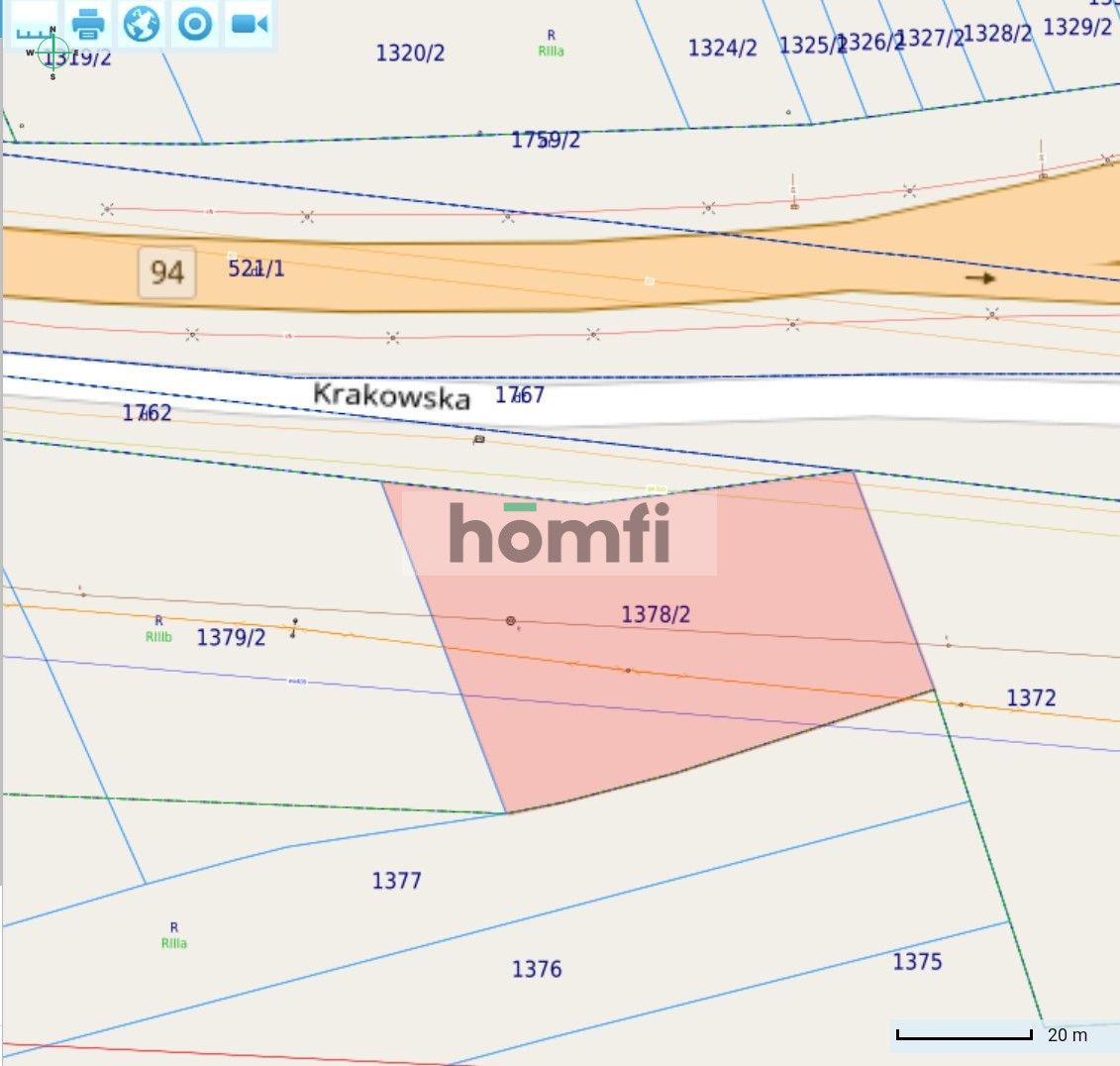Click the RIIIb land class label
Image resolution: width=1120 pixels, height=1066 pixels.
pos(159,637)
